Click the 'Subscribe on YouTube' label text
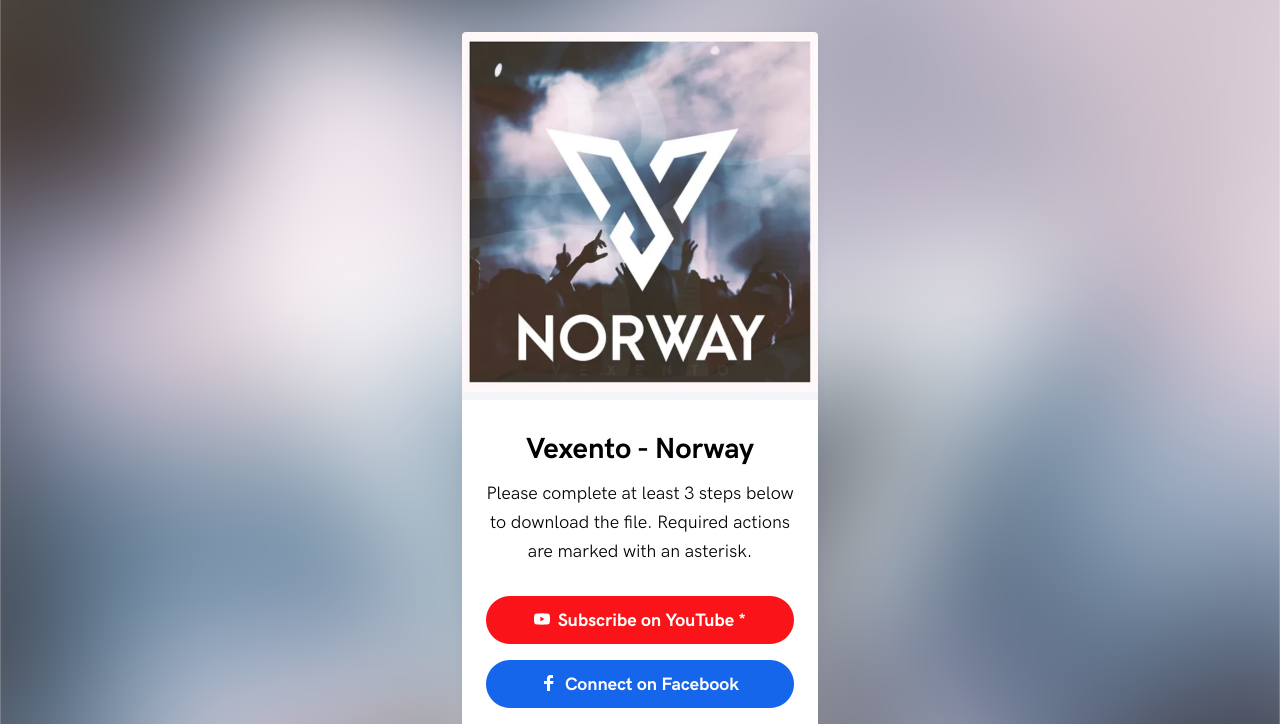The width and height of the screenshot is (1280, 724). pyautogui.click(x=646, y=620)
